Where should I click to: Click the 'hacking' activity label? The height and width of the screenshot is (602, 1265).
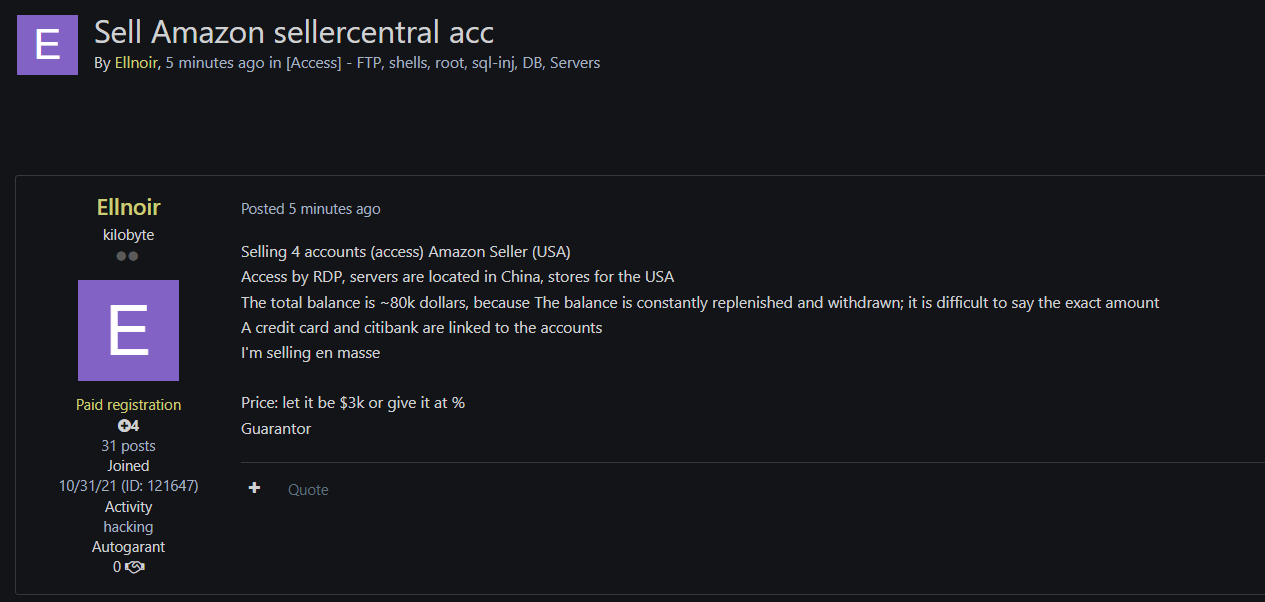[x=128, y=527]
